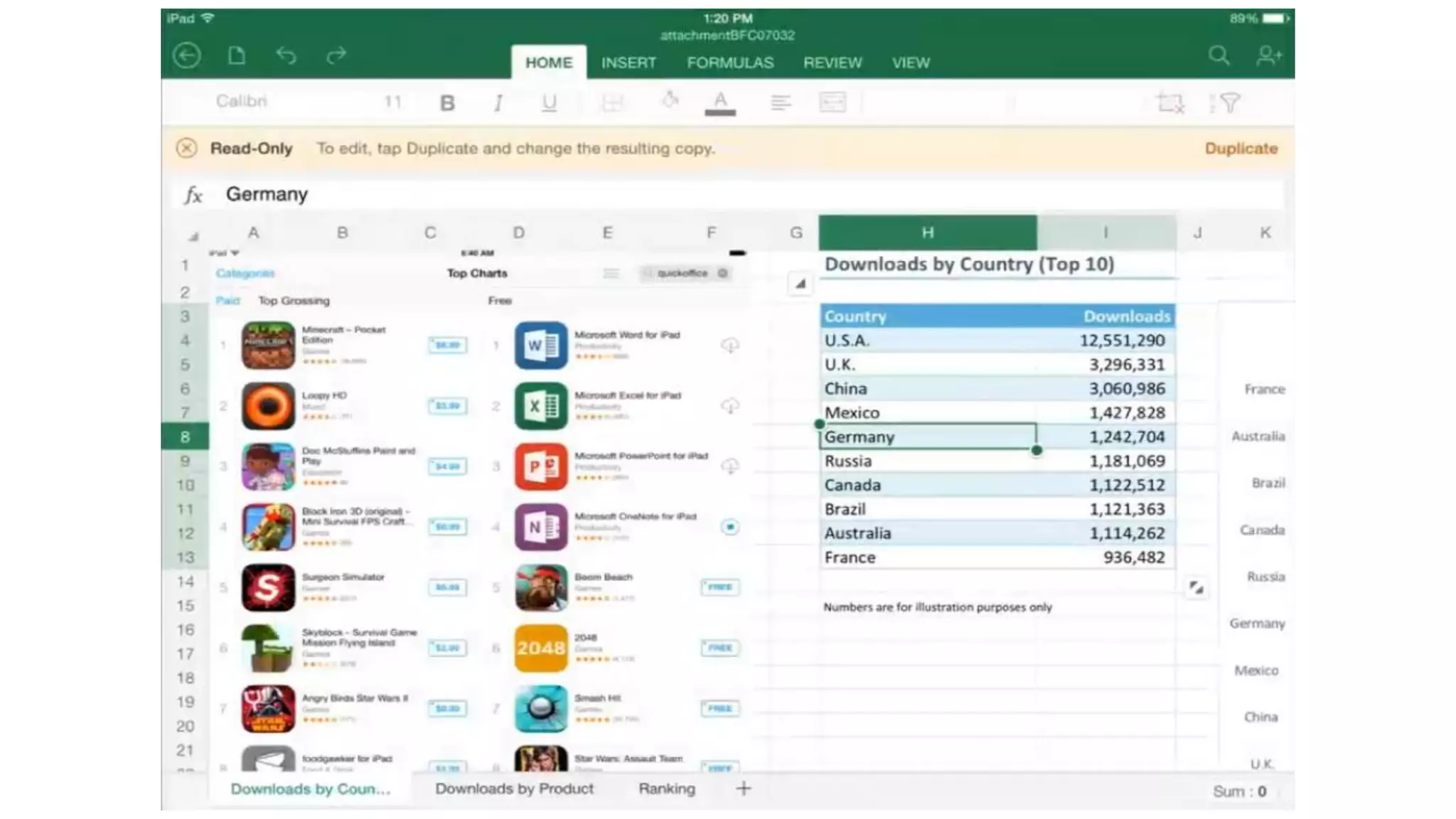The height and width of the screenshot is (819, 1456).
Task: Expand the chart resize arrow icon
Action: (x=1197, y=588)
